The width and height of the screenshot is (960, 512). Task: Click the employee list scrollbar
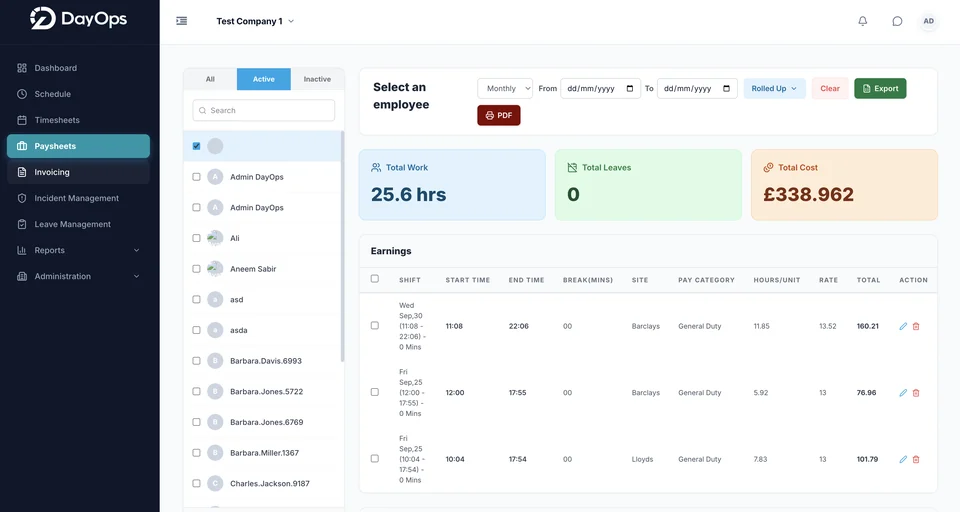pos(342,245)
